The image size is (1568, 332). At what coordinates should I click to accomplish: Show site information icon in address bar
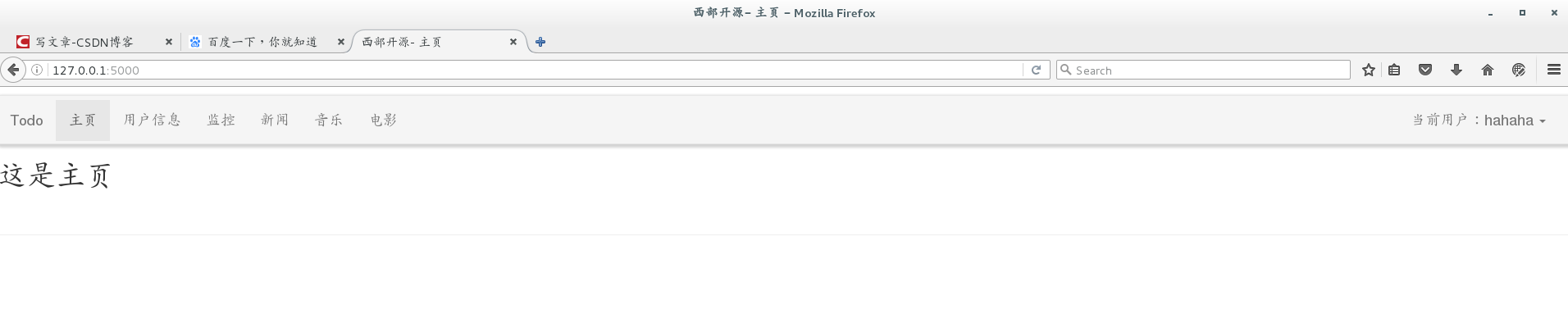click(x=37, y=70)
